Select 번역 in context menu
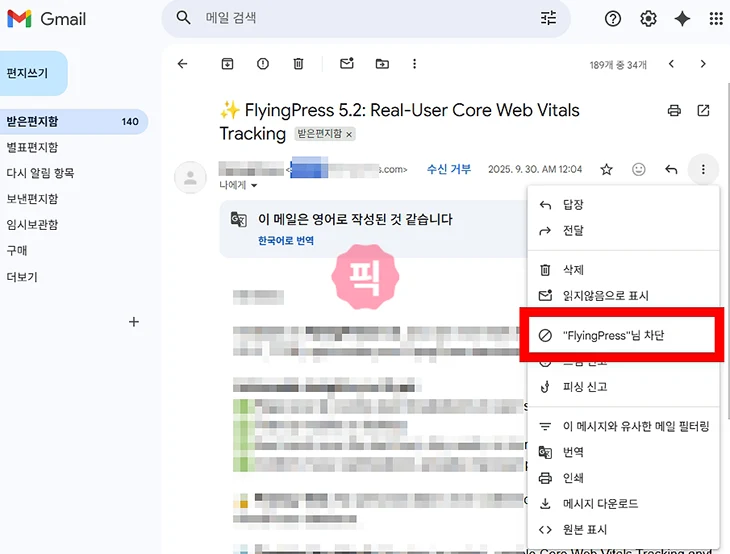Screen dimensions: 730x554 [x=623, y=452]
